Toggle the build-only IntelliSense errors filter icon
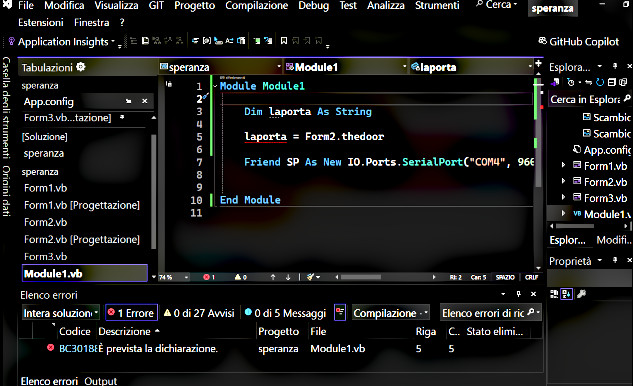This screenshot has width=633, height=386. 340,313
